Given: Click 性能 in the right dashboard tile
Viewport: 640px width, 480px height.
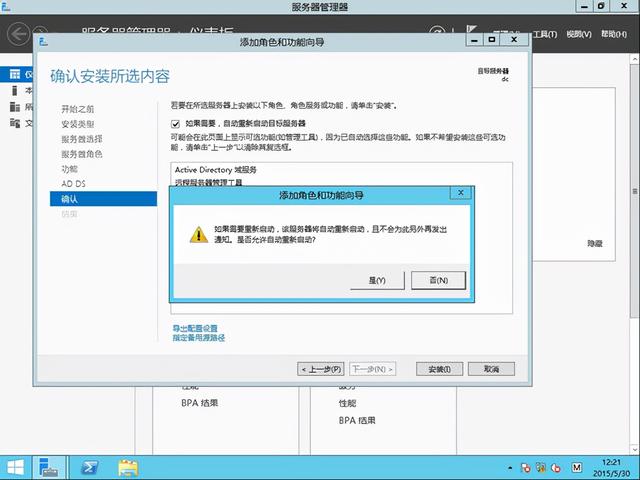Looking at the screenshot, I should coord(347,403).
